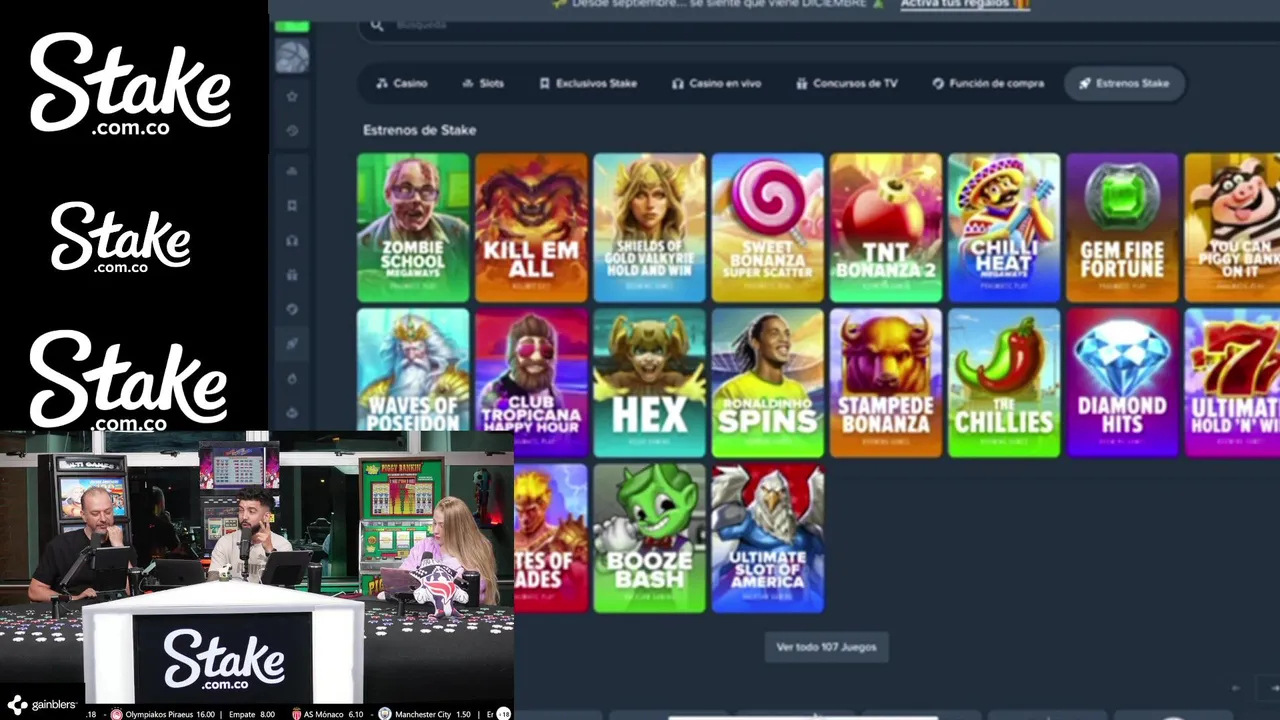Viewport: 1280px width, 720px height.
Task: Switch to the Slots tab
Action: coord(483,84)
